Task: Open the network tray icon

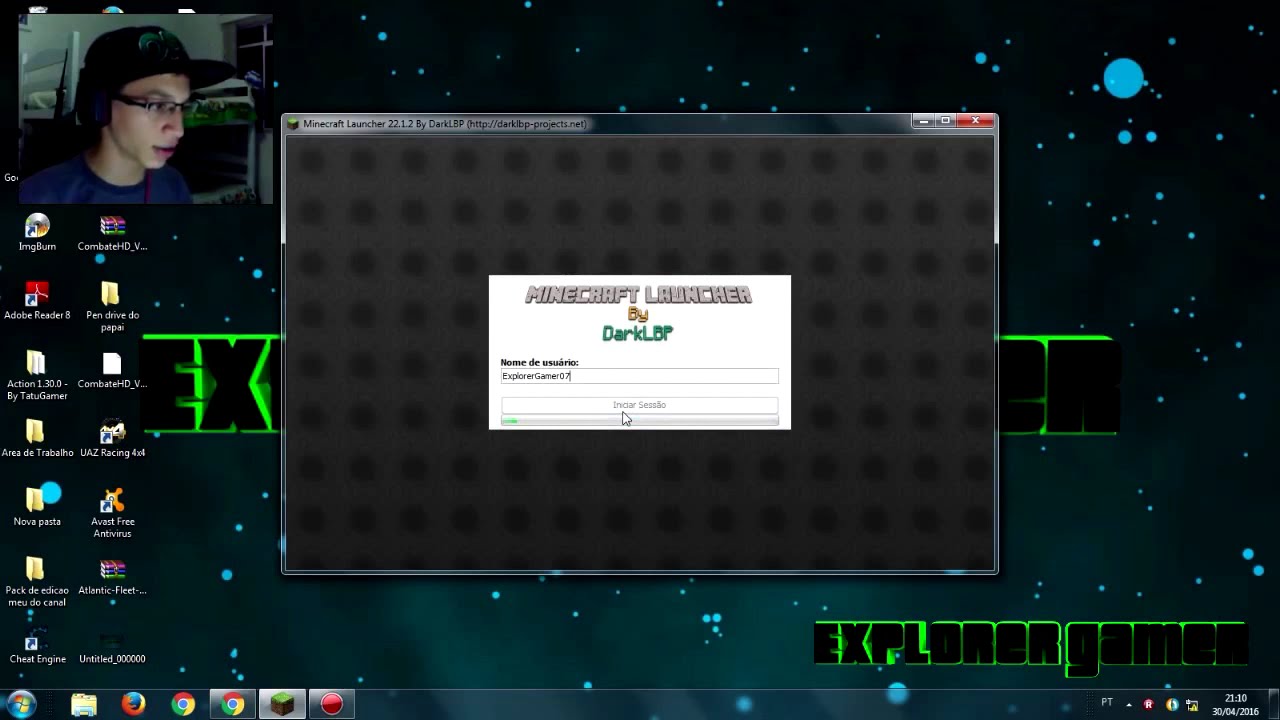Action: point(1192,704)
